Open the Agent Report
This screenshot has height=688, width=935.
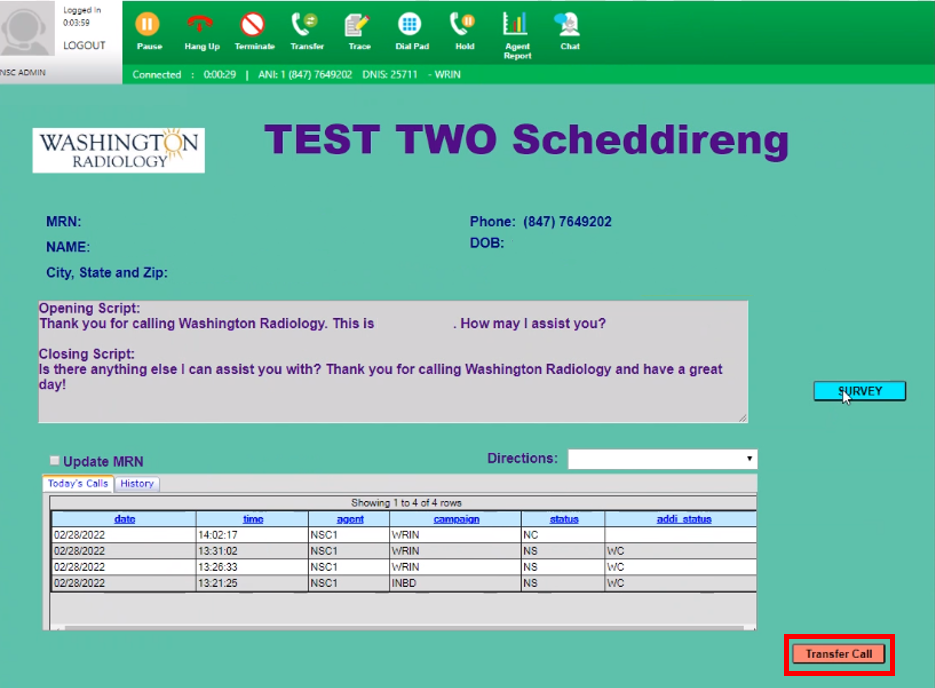pos(516,35)
